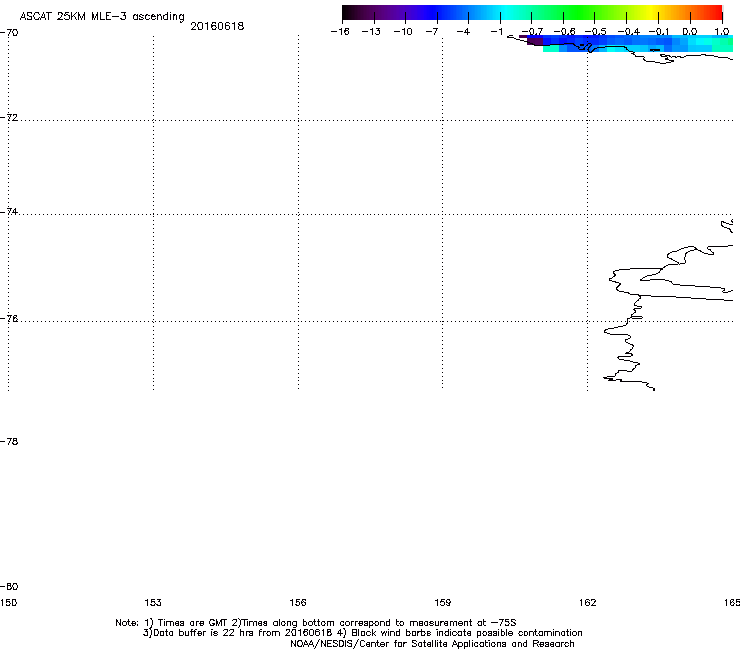Click the dark purple data cell in the swath
The width and height of the screenshot is (740, 650).
tap(535, 42)
